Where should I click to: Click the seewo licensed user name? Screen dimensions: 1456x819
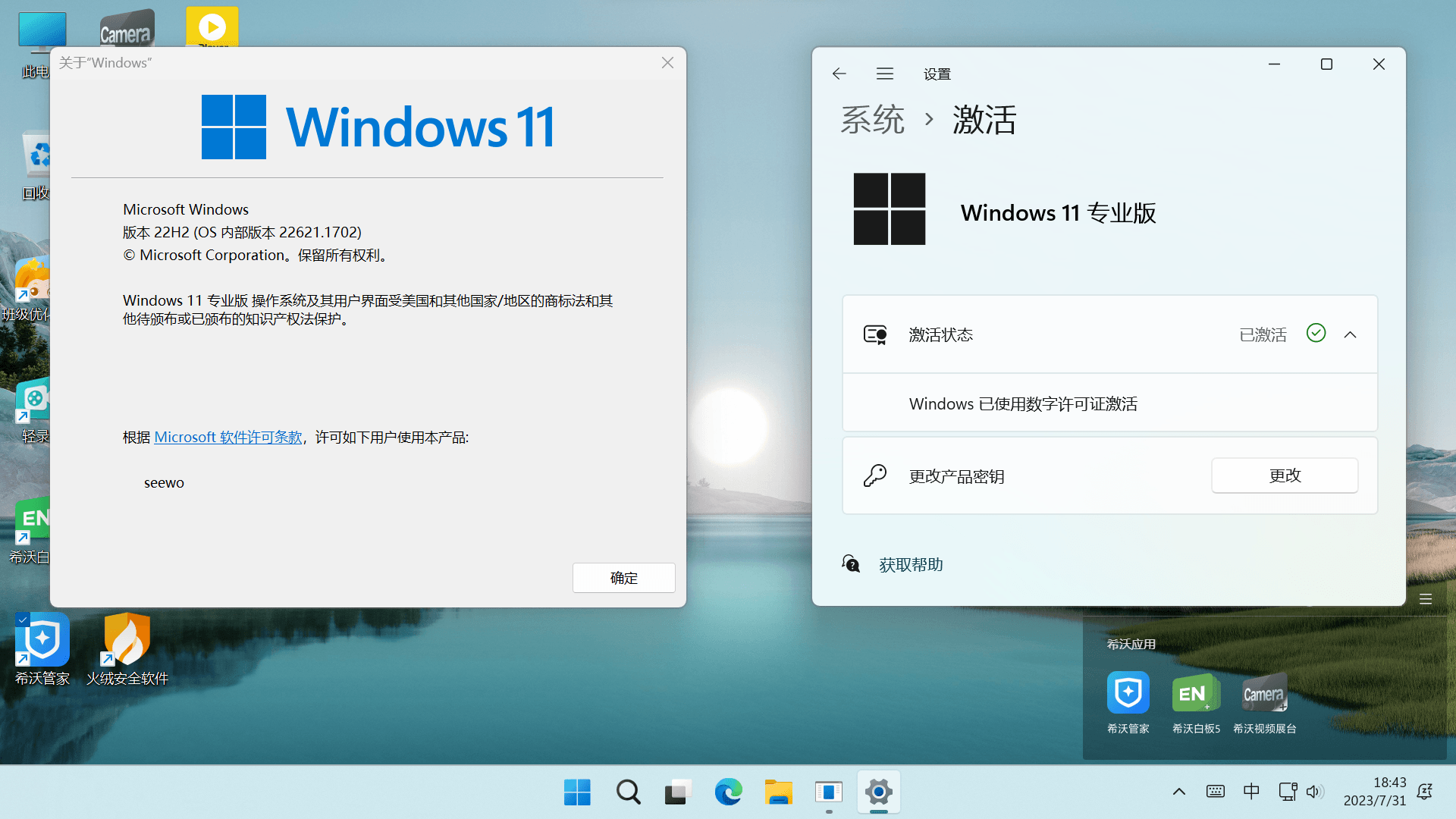pos(164,483)
